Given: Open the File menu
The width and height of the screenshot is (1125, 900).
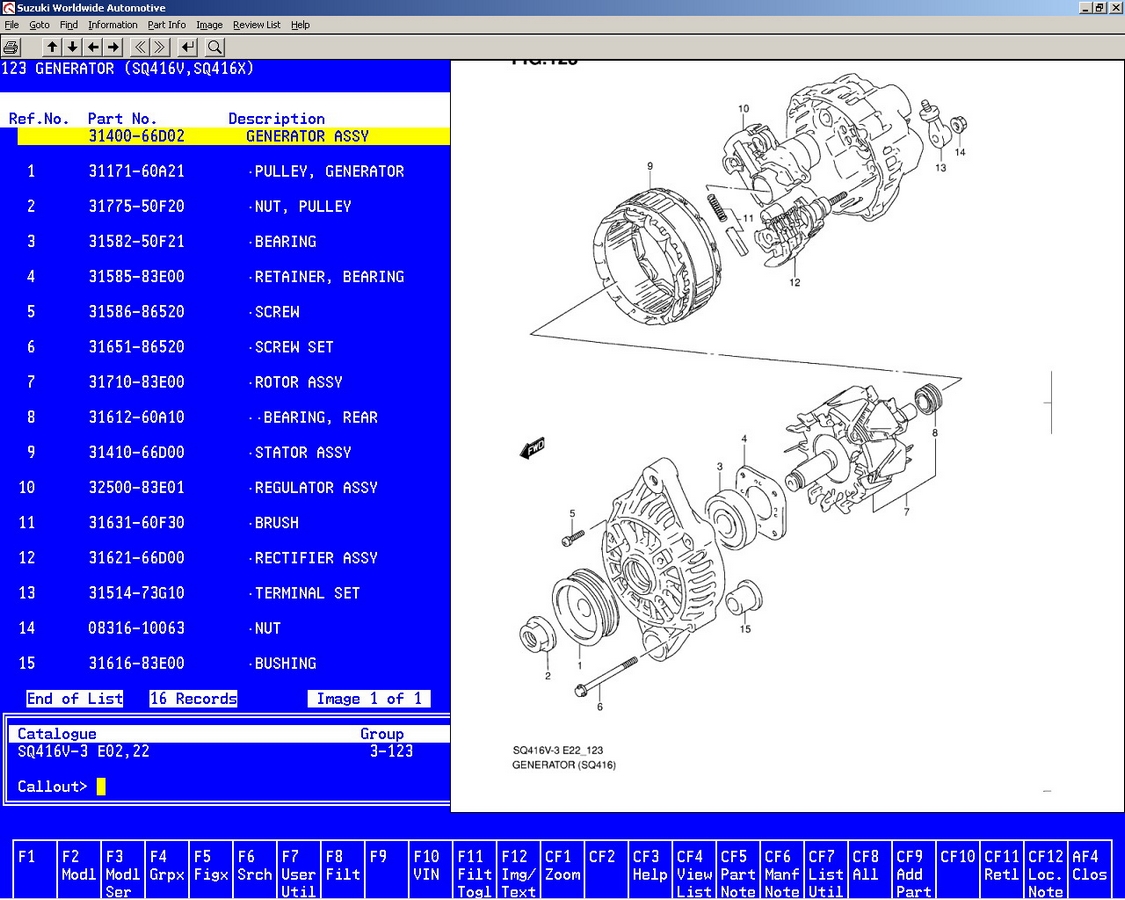Looking at the screenshot, I should tap(11, 24).
